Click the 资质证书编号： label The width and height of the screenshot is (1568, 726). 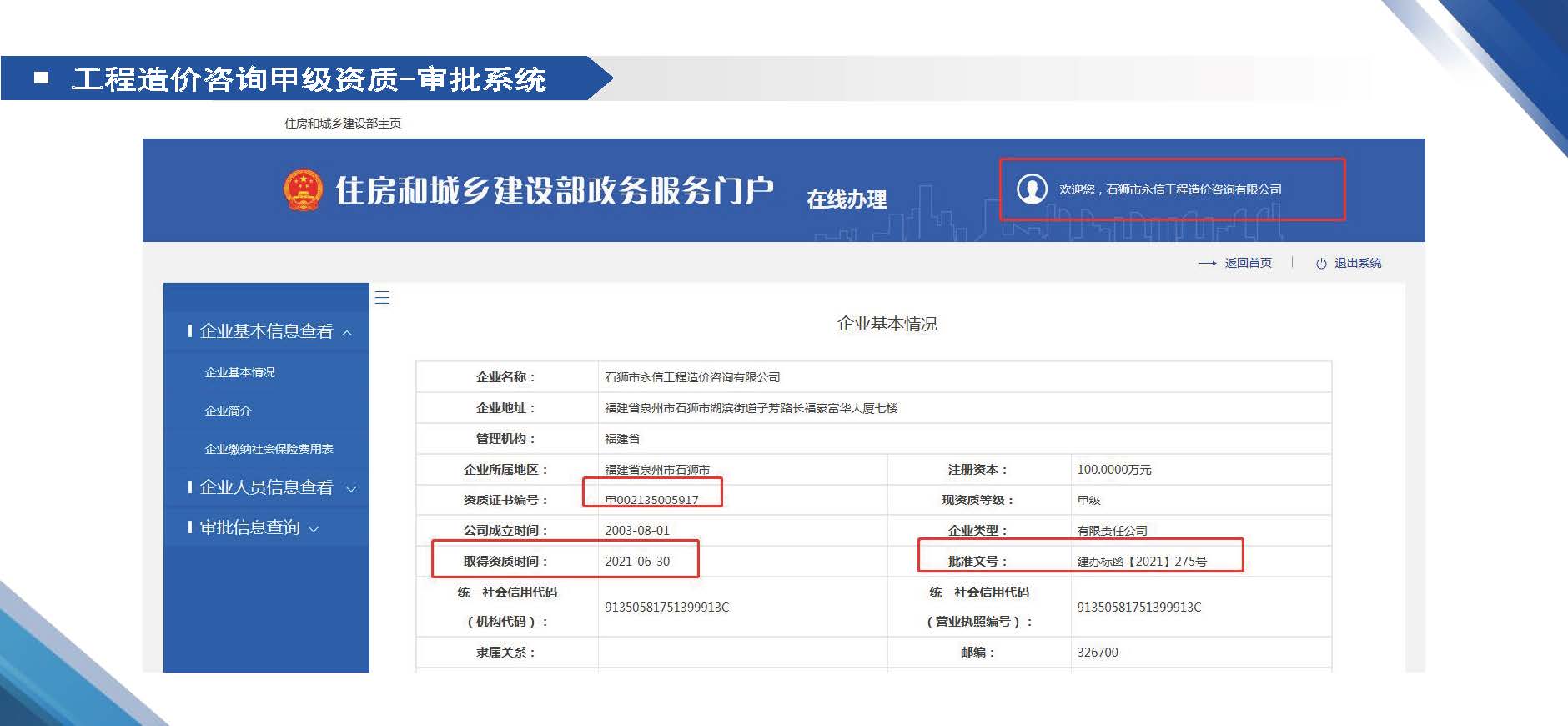point(505,500)
